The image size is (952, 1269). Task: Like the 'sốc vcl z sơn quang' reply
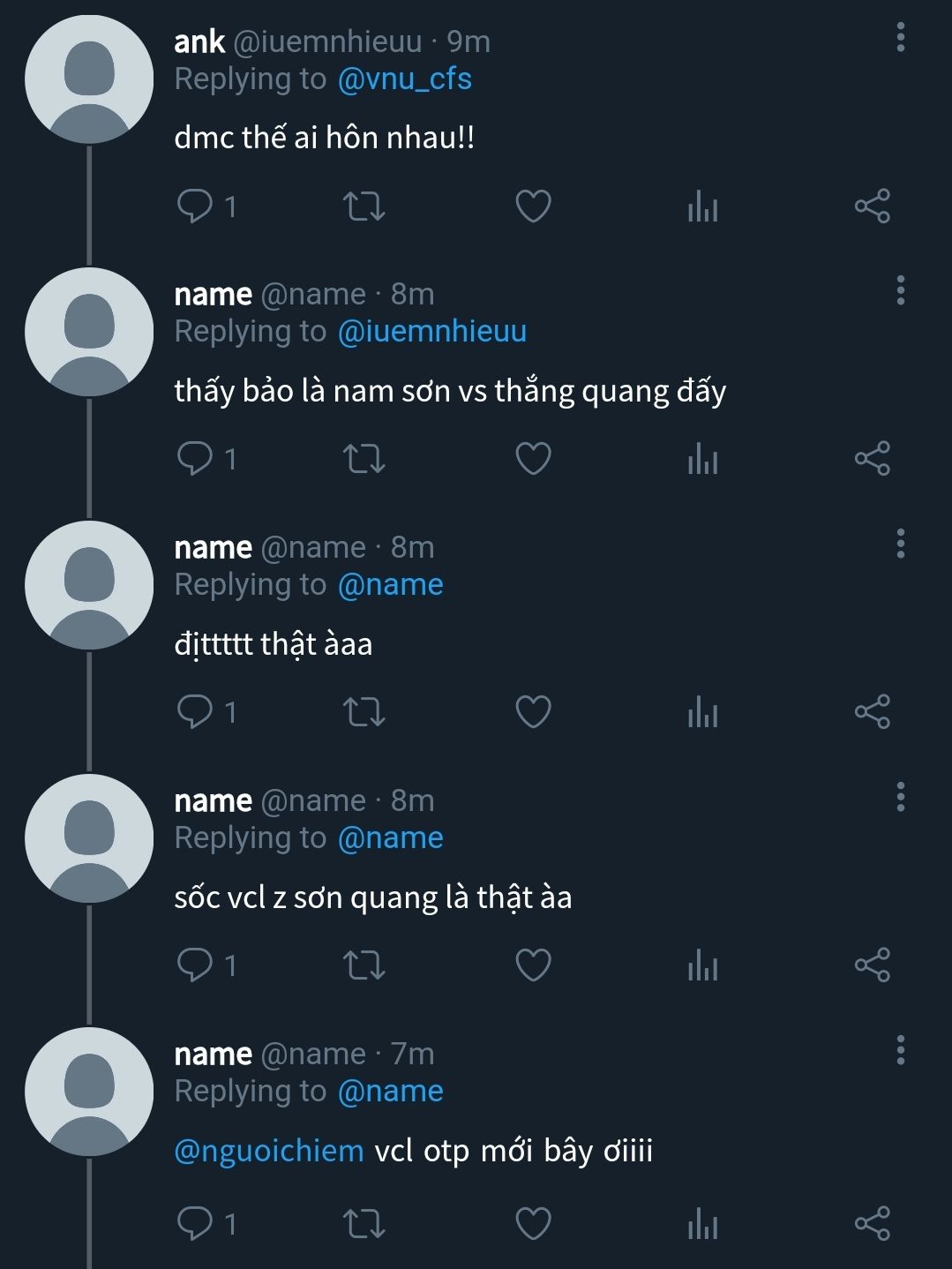point(533,965)
